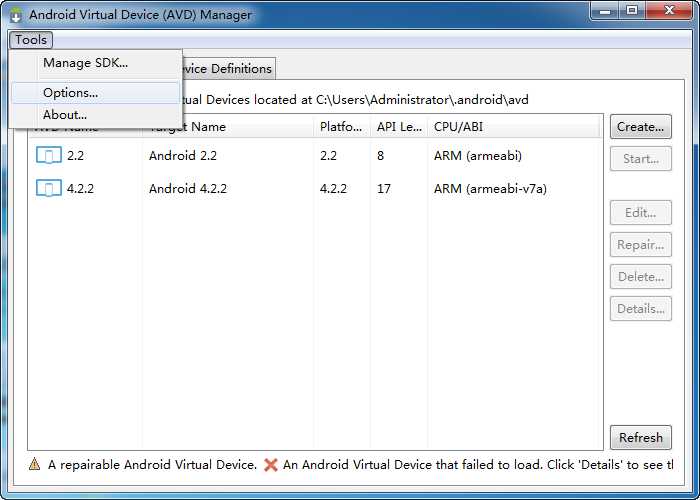Click the Delete... button
The height and width of the screenshot is (500, 700).
(x=641, y=277)
